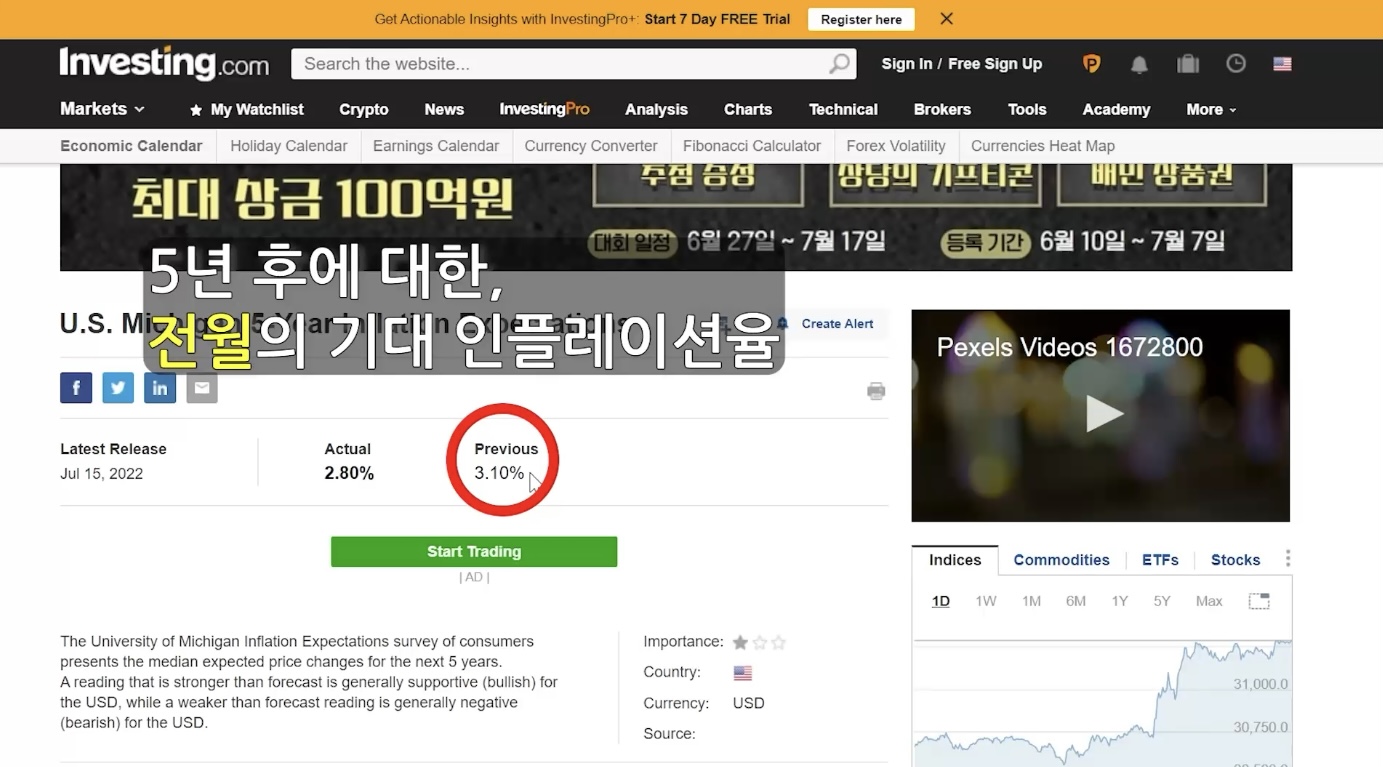Click the Importance star rating
Screen dimensions: 1383x767
point(759,642)
